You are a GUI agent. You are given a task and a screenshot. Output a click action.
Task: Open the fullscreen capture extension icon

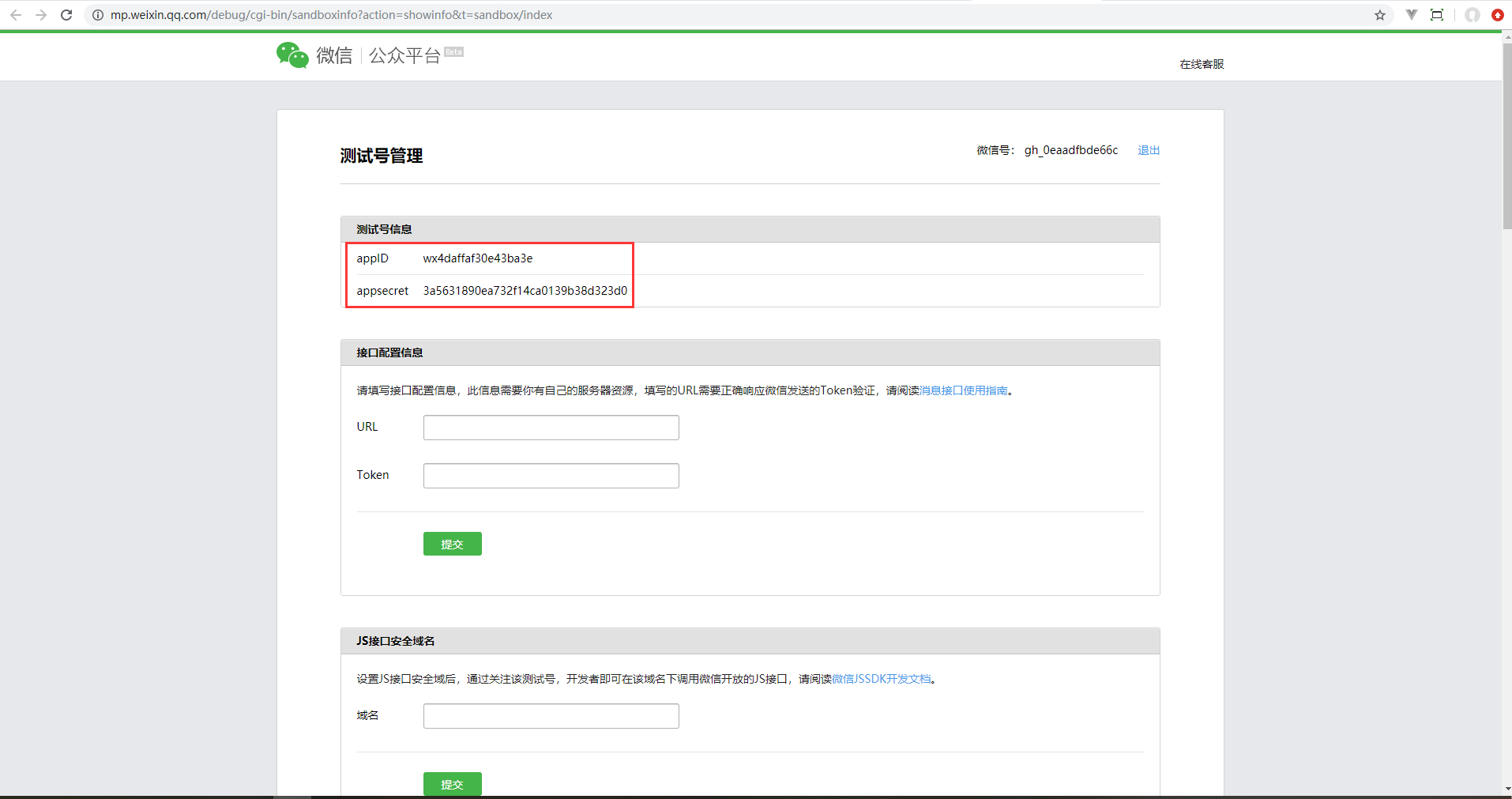tap(1437, 14)
